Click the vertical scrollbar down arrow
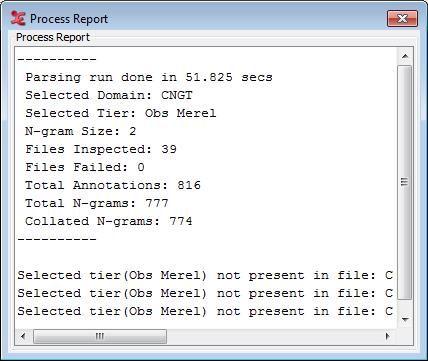 [405, 320]
